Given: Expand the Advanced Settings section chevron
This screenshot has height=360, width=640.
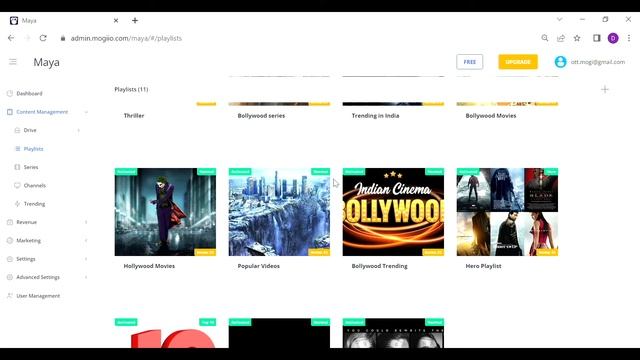Looking at the screenshot, I should tap(86, 277).
